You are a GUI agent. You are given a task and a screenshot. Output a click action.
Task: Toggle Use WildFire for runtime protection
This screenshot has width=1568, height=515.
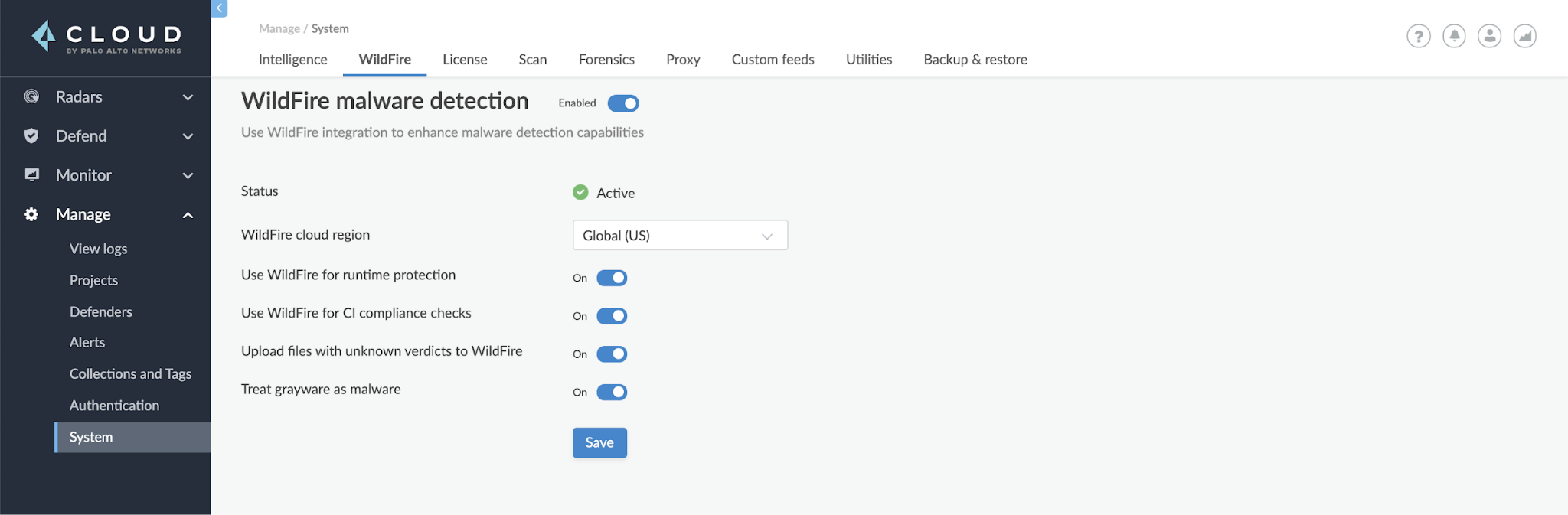click(x=612, y=278)
